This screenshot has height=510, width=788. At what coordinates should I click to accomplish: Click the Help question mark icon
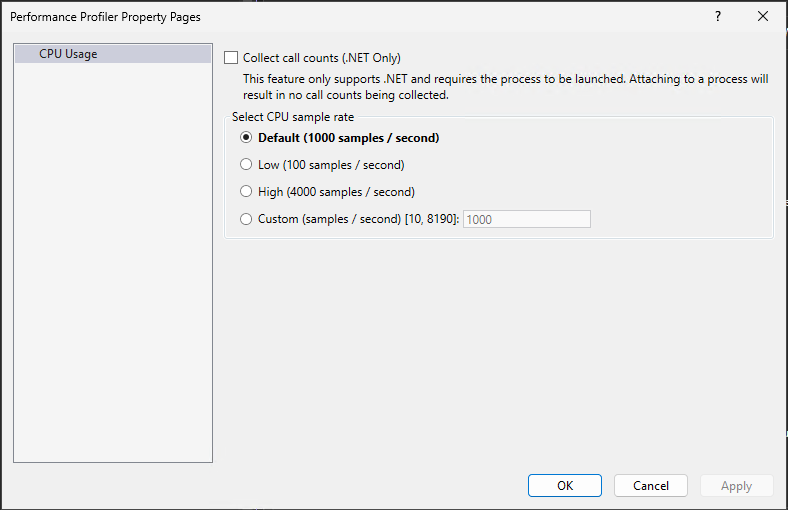pyautogui.click(x=717, y=17)
